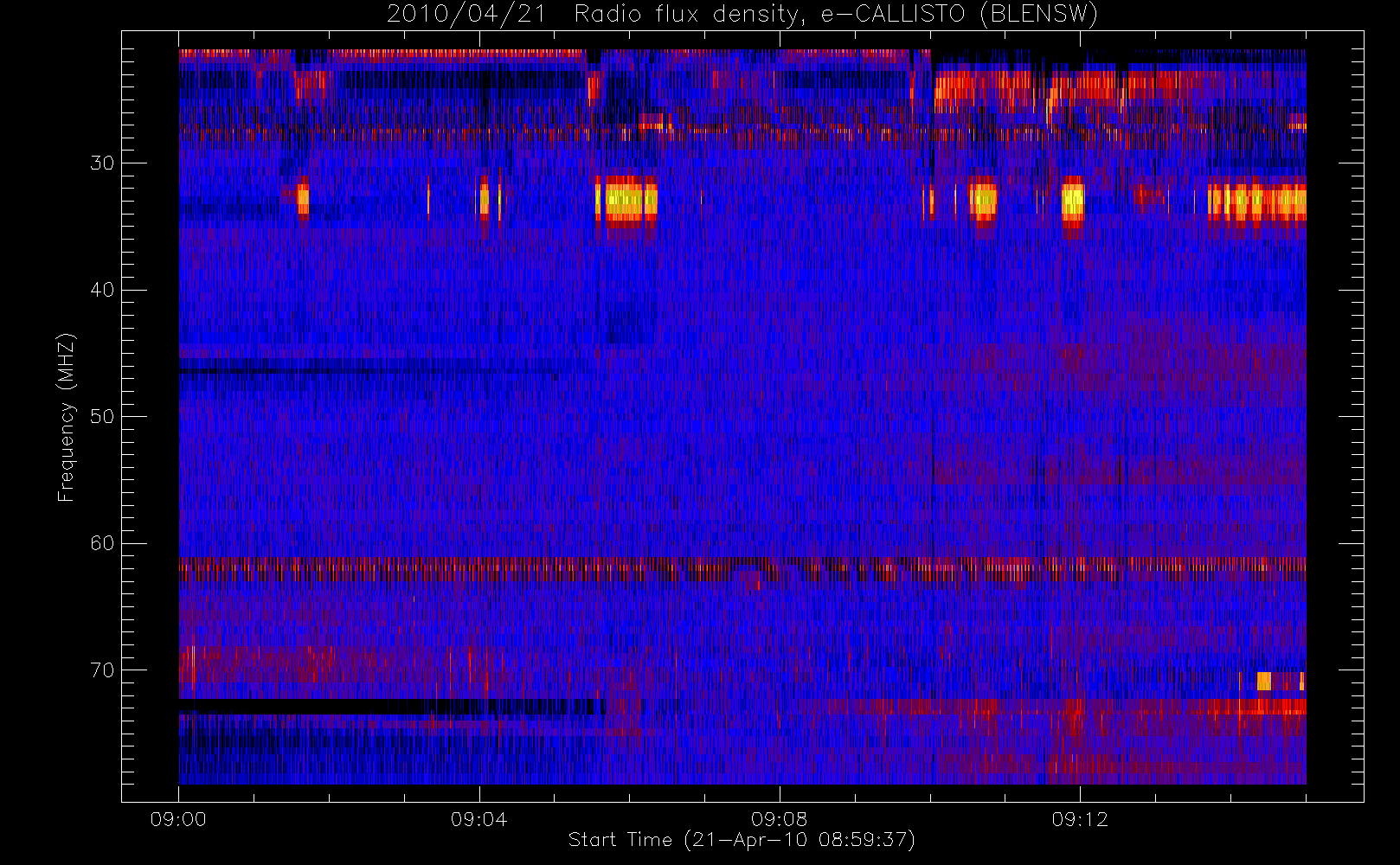The width and height of the screenshot is (1400, 865).
Task: Click the 'Frequency (MHZ)' axis label
Action: coord(67,417)
